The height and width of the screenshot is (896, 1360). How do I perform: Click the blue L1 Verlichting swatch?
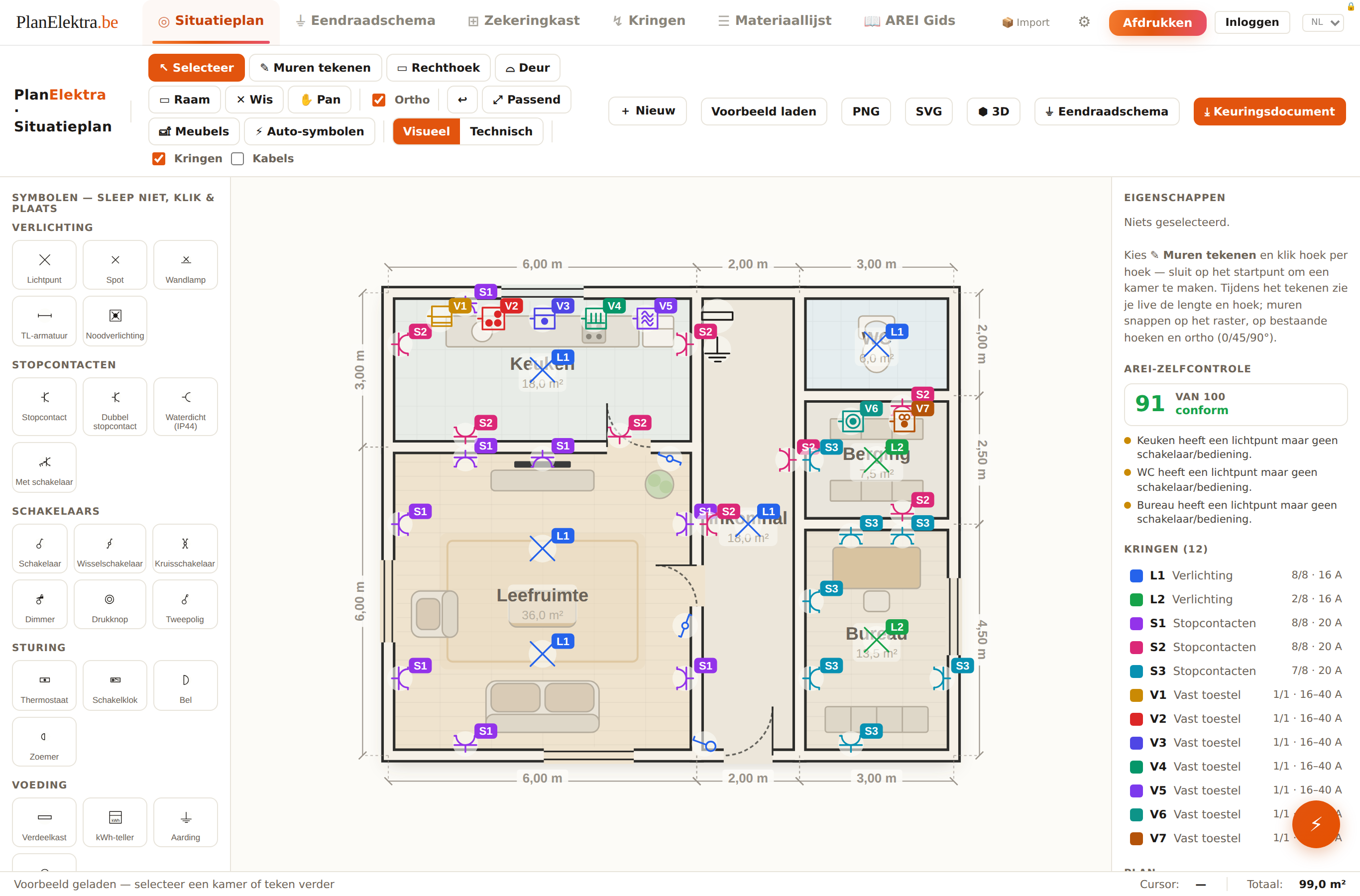pos(1136,576)
